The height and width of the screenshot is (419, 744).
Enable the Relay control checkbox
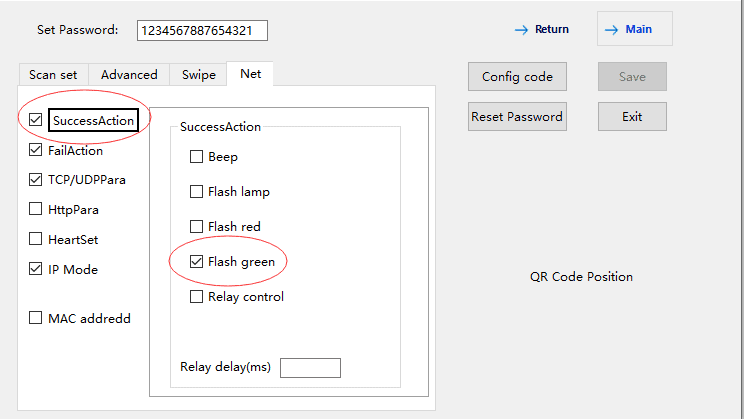[x=196, y=297]
